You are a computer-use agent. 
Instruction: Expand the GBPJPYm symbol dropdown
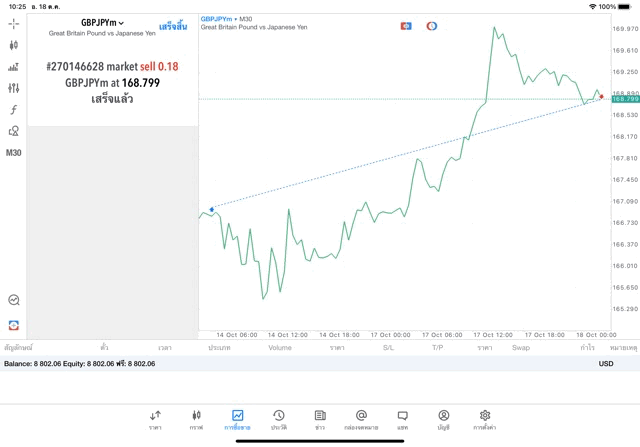coord(102,23)
